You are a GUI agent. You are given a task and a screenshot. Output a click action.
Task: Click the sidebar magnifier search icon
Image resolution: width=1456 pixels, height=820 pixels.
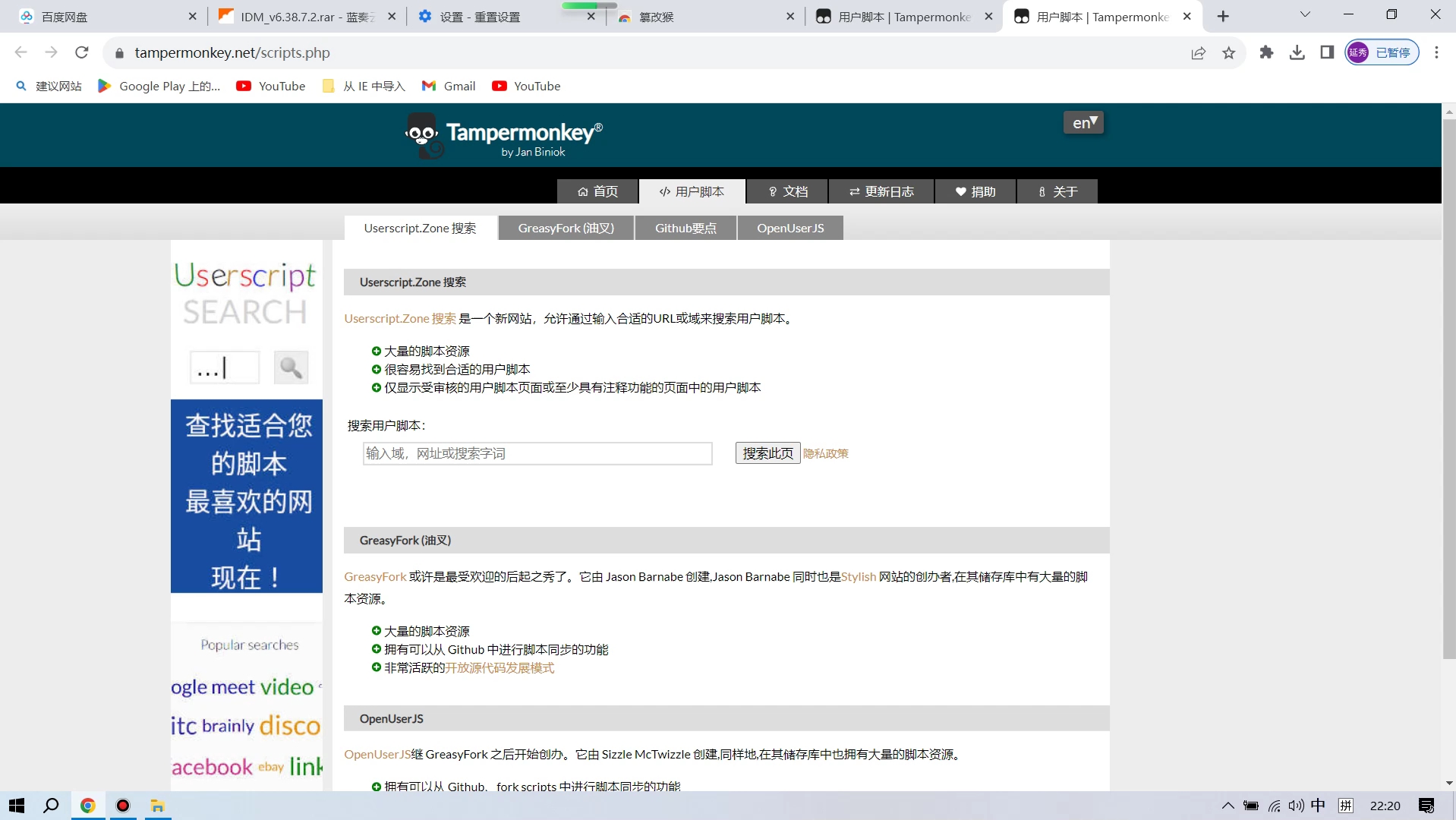tap(291, 367)
